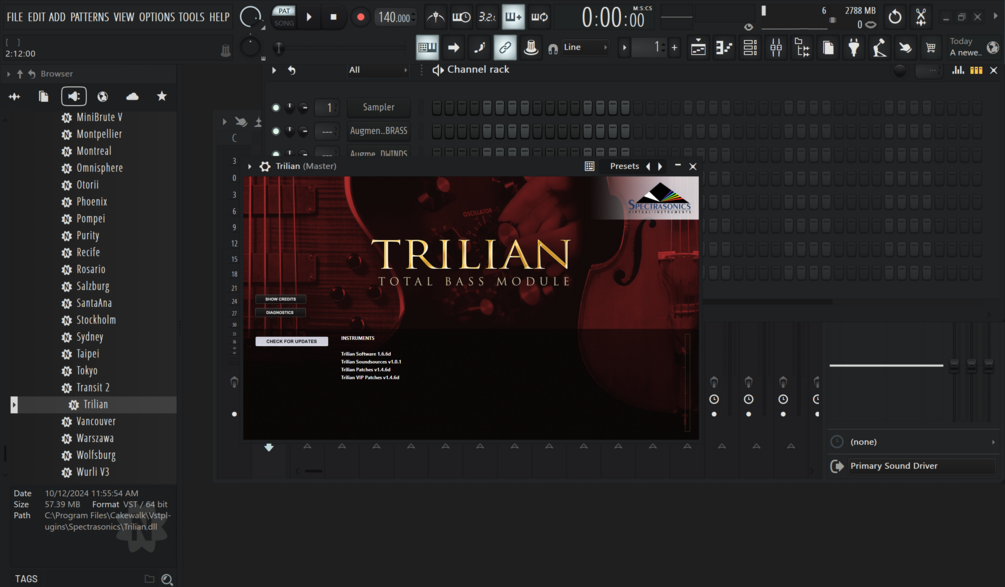
Task: Open the touch controller hand icon
Action: pos(905,47)
